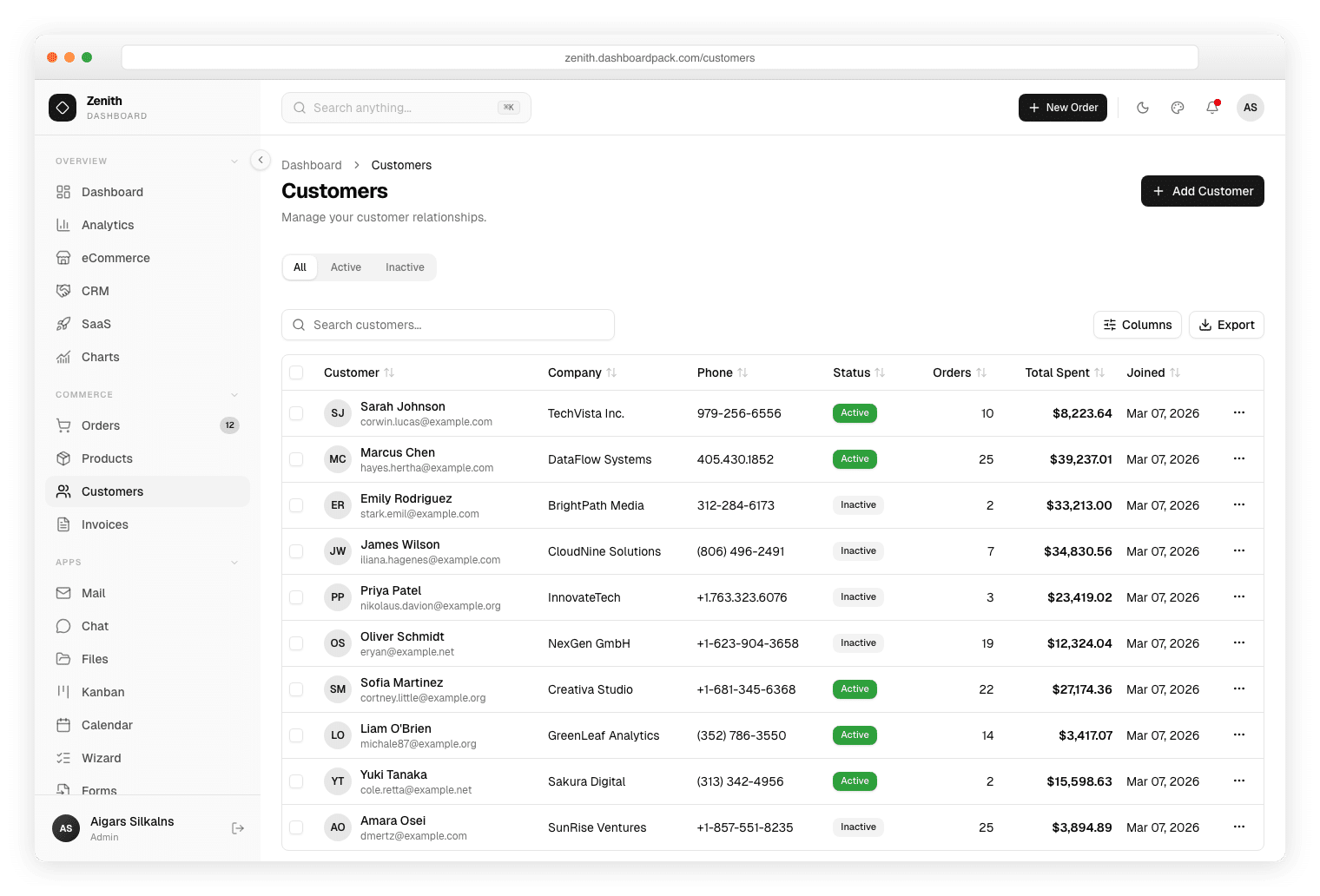Collapse the Apps section in the sidebar
This screenshot has width=1320, height=896.
click(x=234, y=562)
